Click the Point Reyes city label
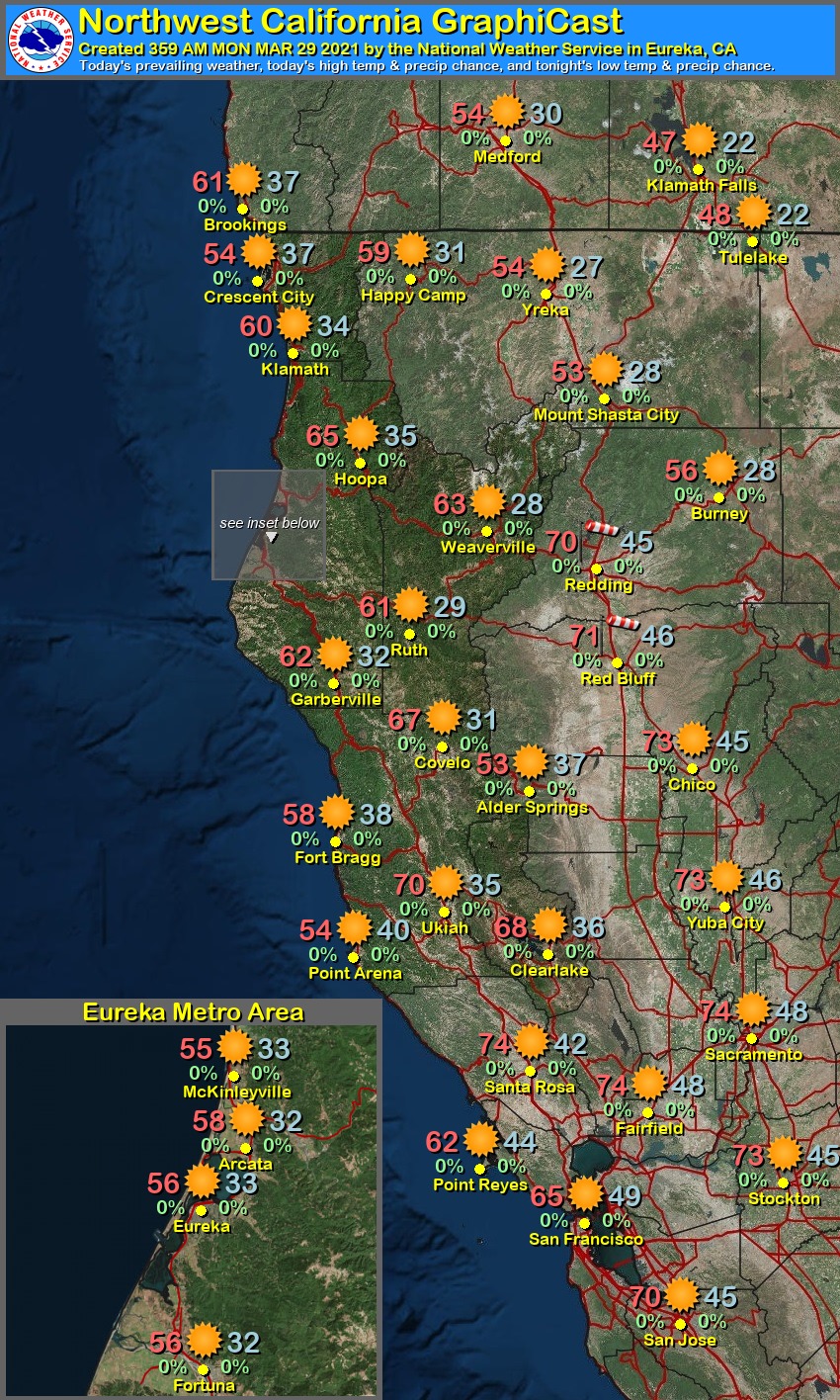The image size is (840, 1400). [480, 1184]
